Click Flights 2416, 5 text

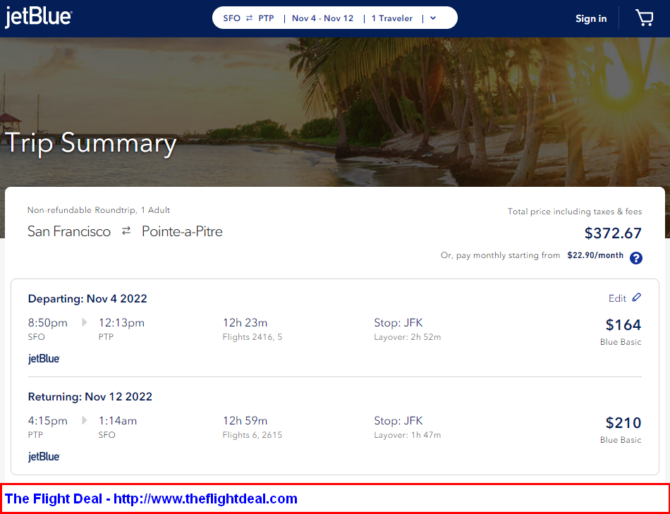tap(252, 337)
